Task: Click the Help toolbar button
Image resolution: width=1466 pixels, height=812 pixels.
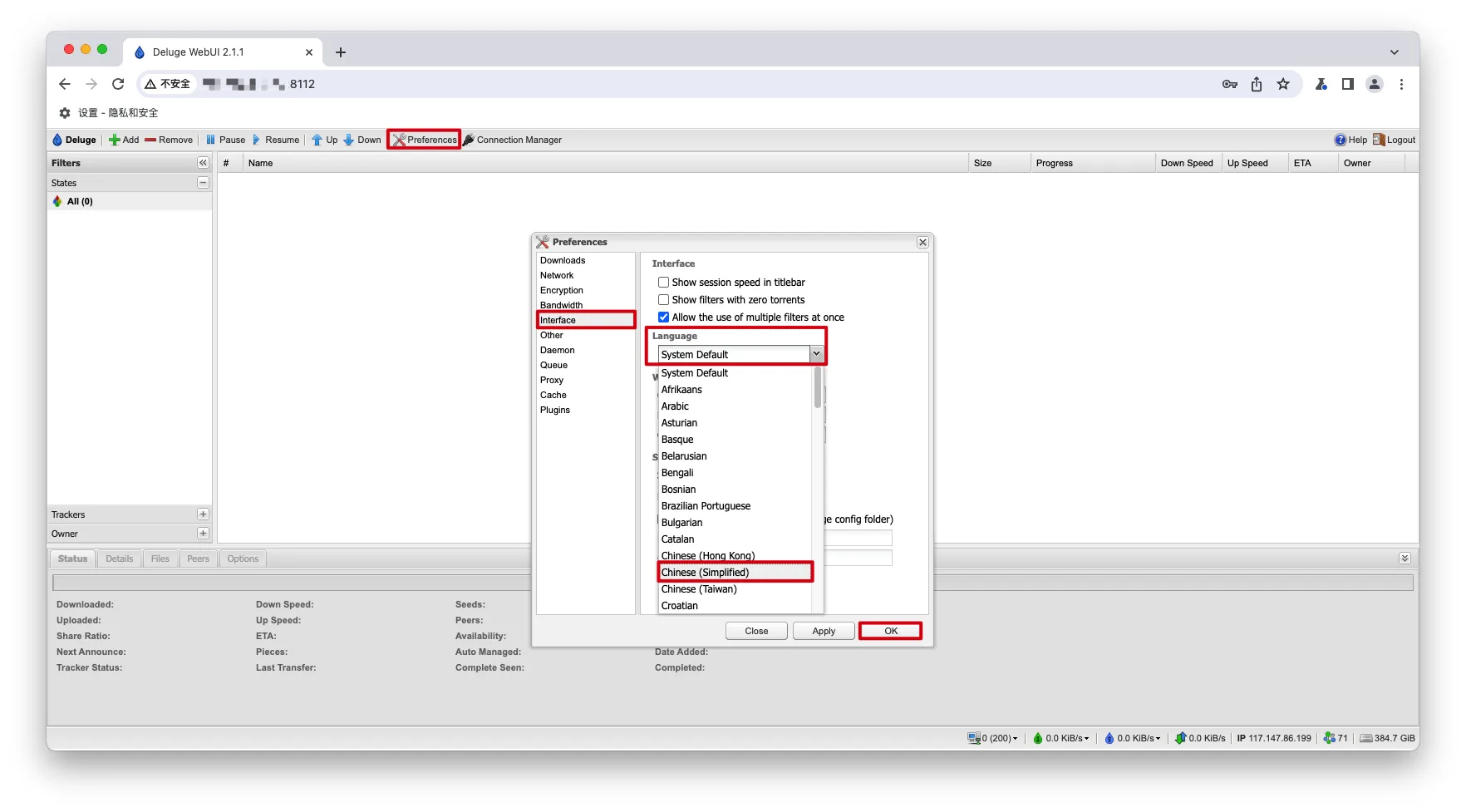Action: (x=1350, y=140)
